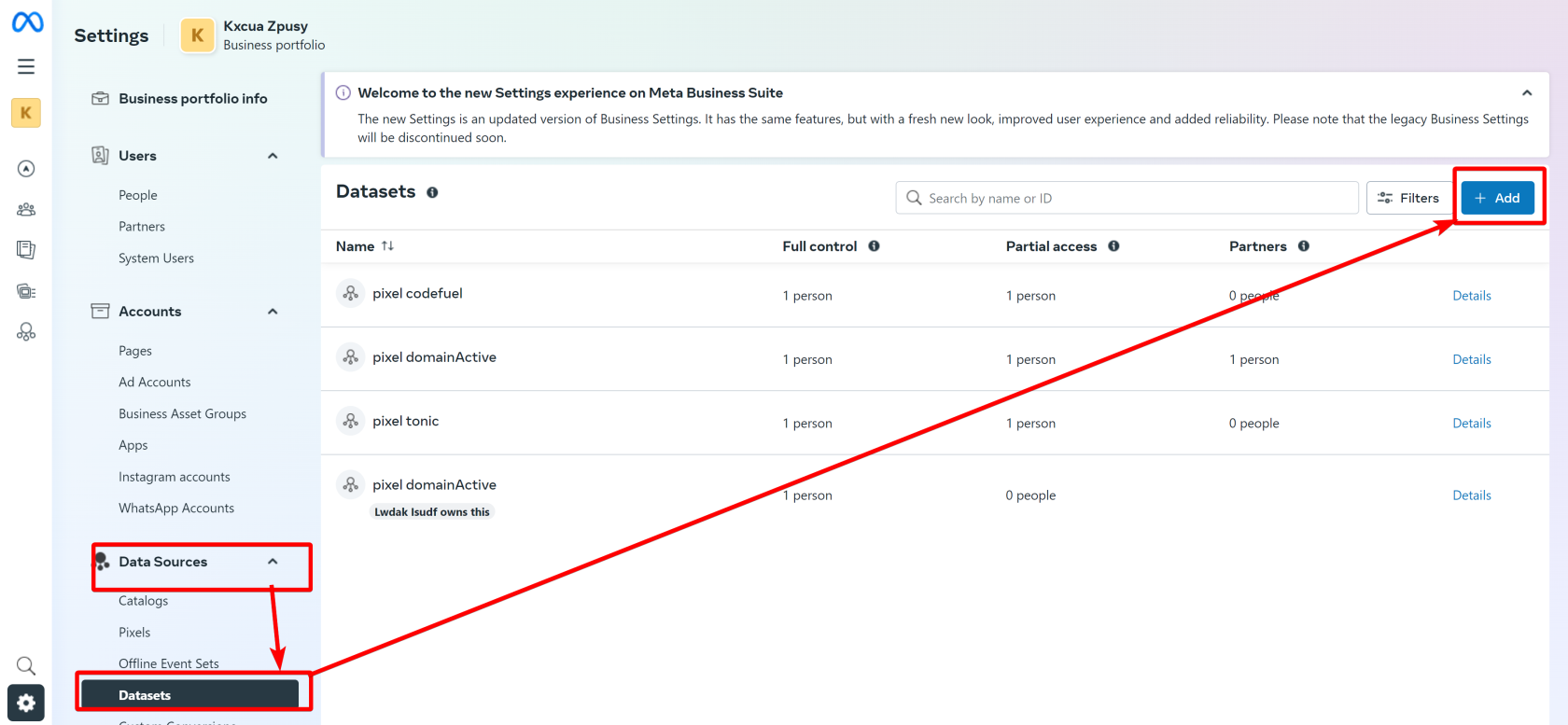Screen dimensions: 1568x725
Task: Open the Filters button
Action: [1408, 198]
